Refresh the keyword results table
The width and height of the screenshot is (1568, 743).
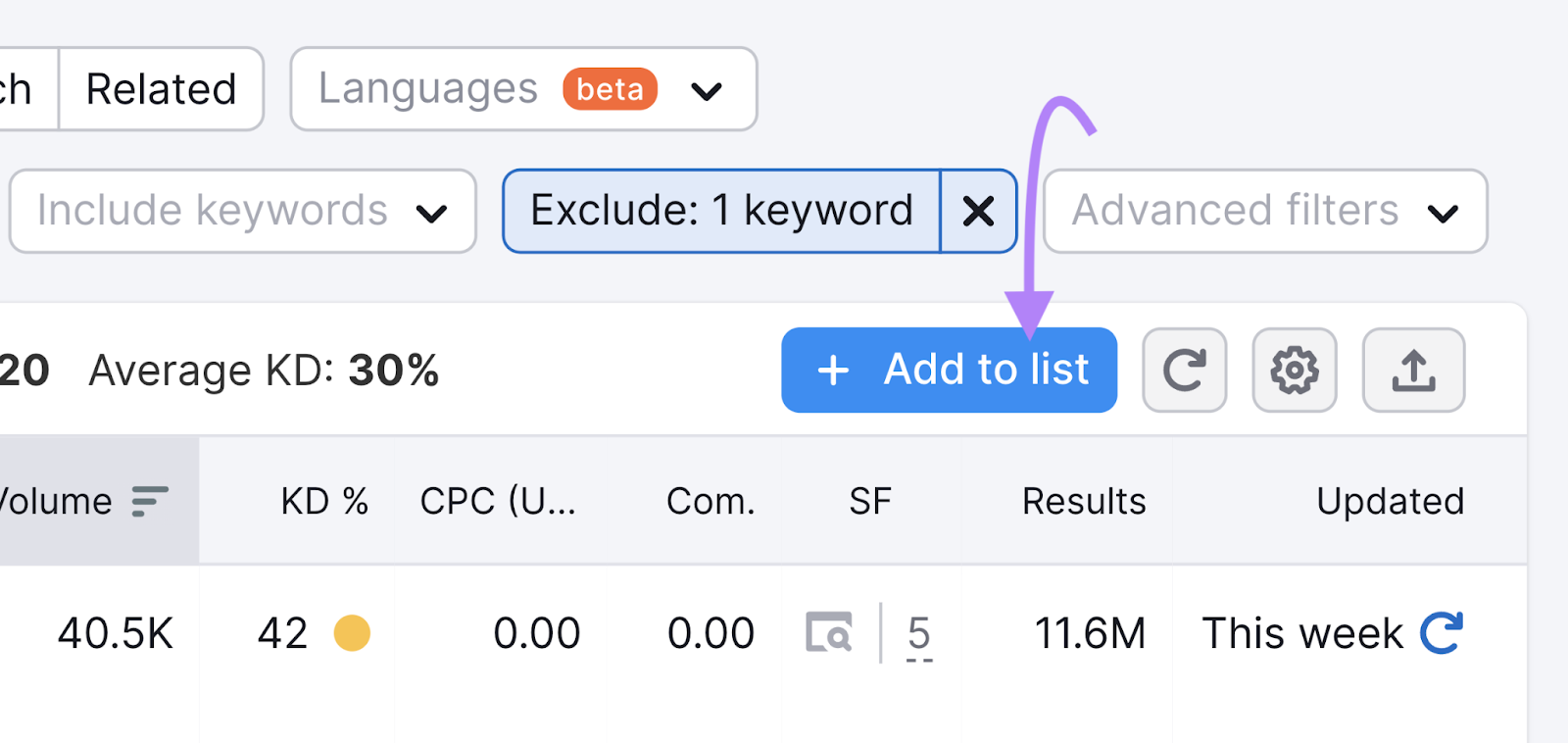click(x=1184, y=370)
